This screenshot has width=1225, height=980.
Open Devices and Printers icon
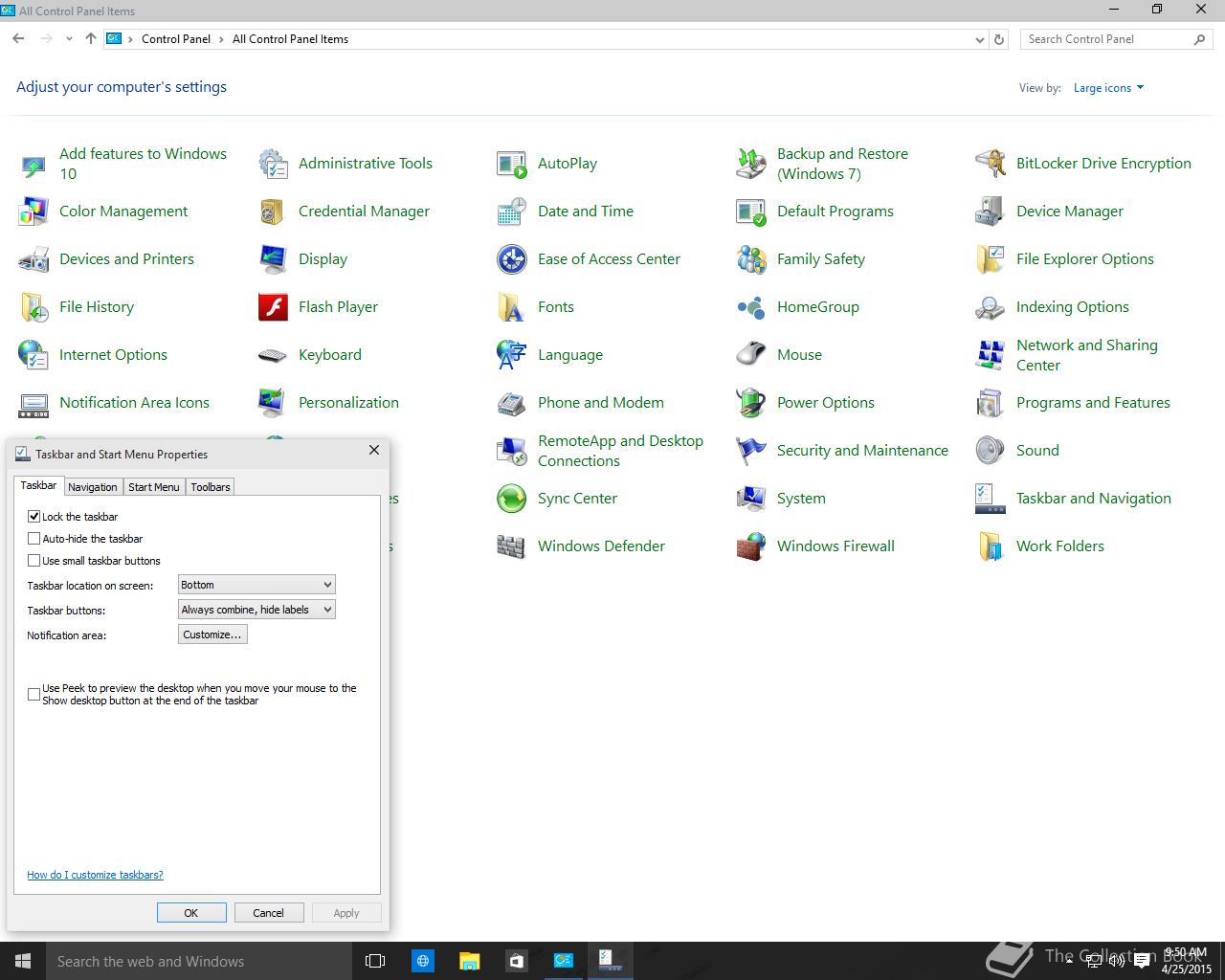pyautogui.click(x=33, y=259)
